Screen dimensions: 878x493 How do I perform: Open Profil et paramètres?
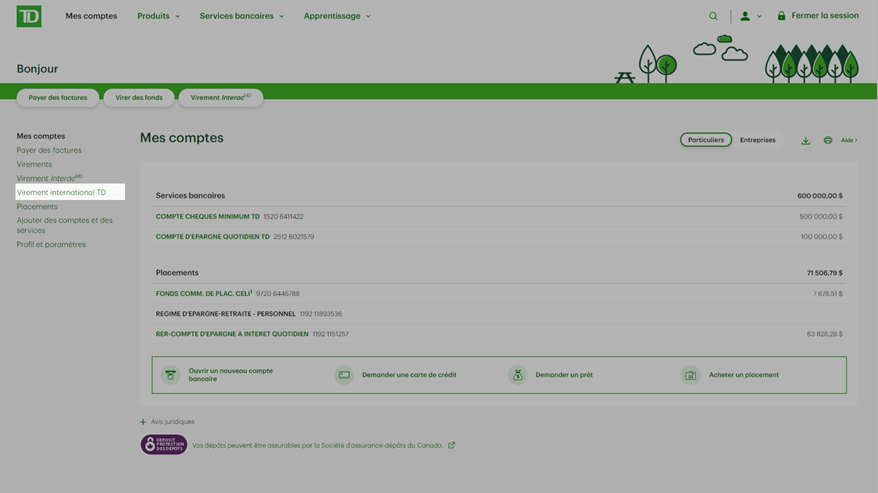pos(51,244)
